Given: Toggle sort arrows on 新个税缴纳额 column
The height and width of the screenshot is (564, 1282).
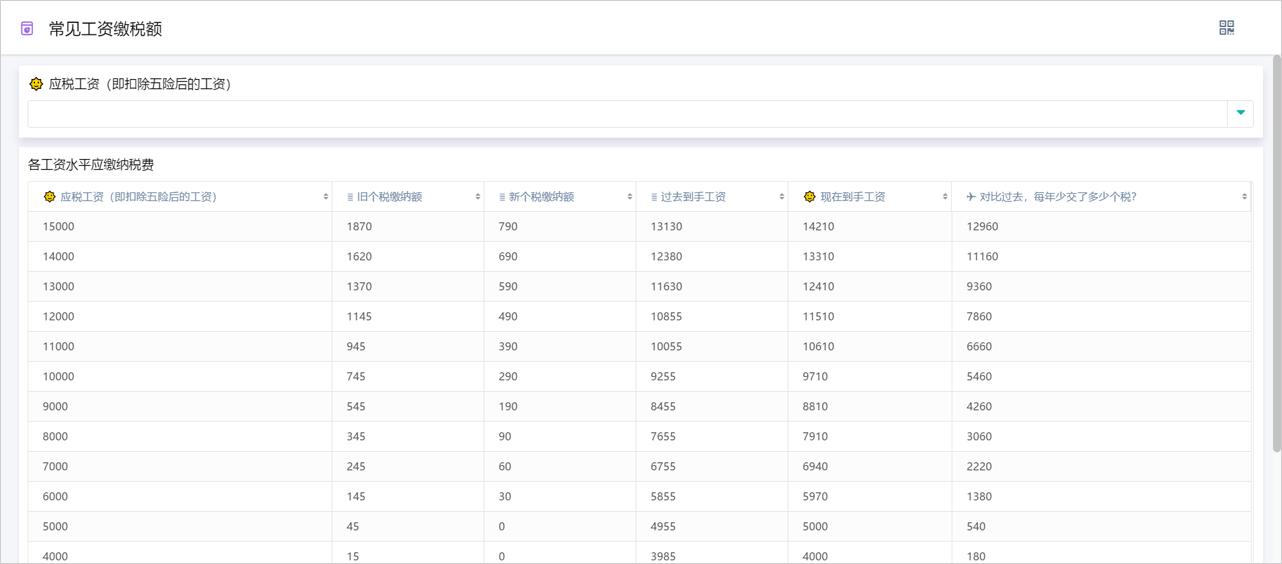Looking at the screenshot, I should [630, 197].
